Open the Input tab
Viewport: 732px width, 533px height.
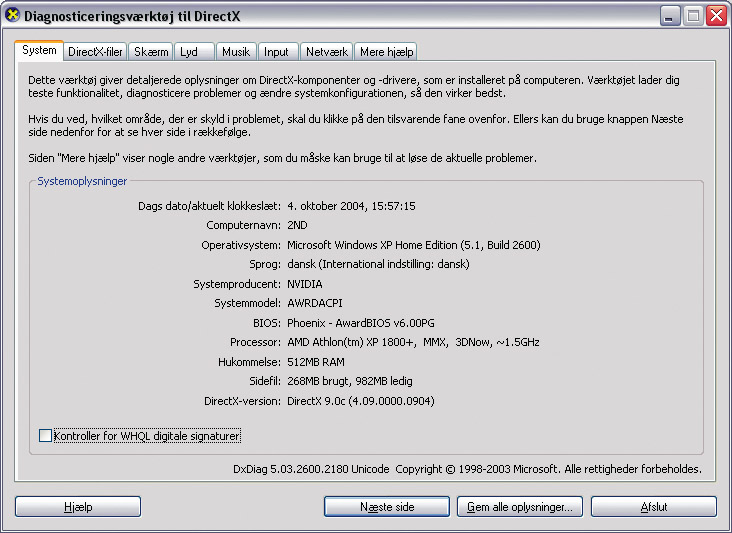tap(278, 52)
